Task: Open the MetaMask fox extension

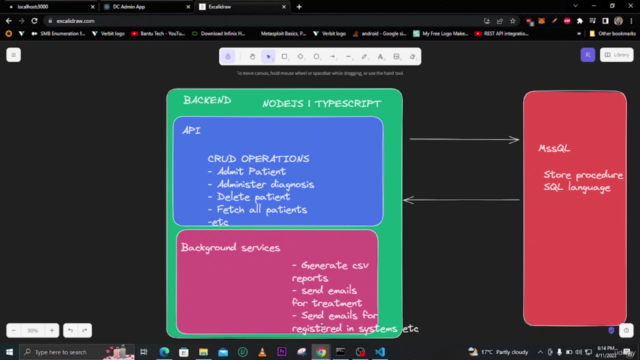Action: (542, 21)
